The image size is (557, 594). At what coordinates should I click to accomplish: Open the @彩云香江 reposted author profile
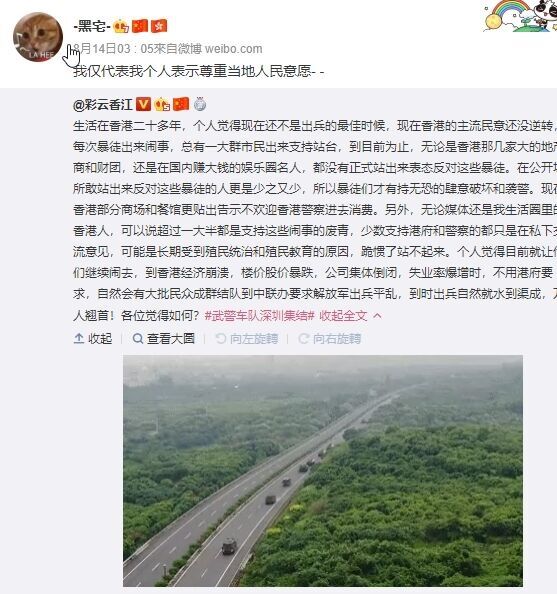(103, 104)
